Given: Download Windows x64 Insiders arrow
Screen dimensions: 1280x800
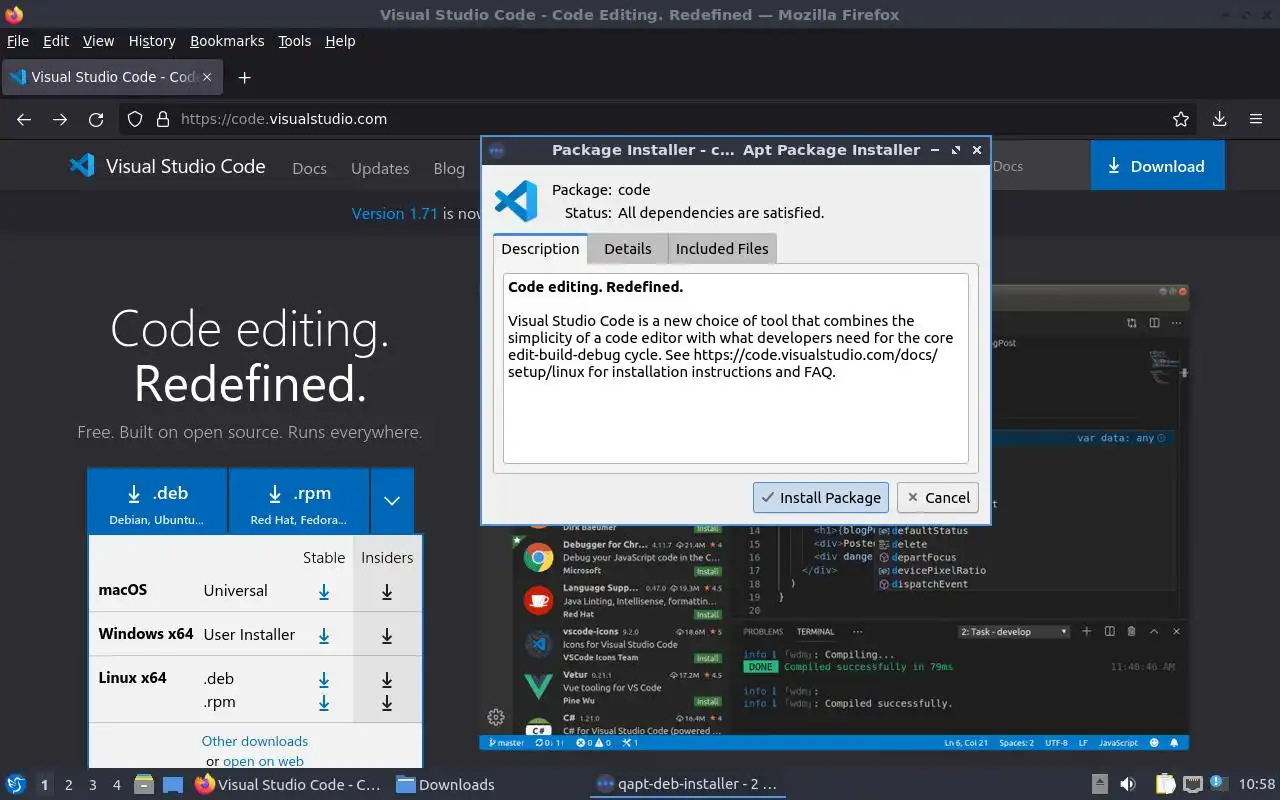Looking at the screenshot, I should click(x=387, y=636).
